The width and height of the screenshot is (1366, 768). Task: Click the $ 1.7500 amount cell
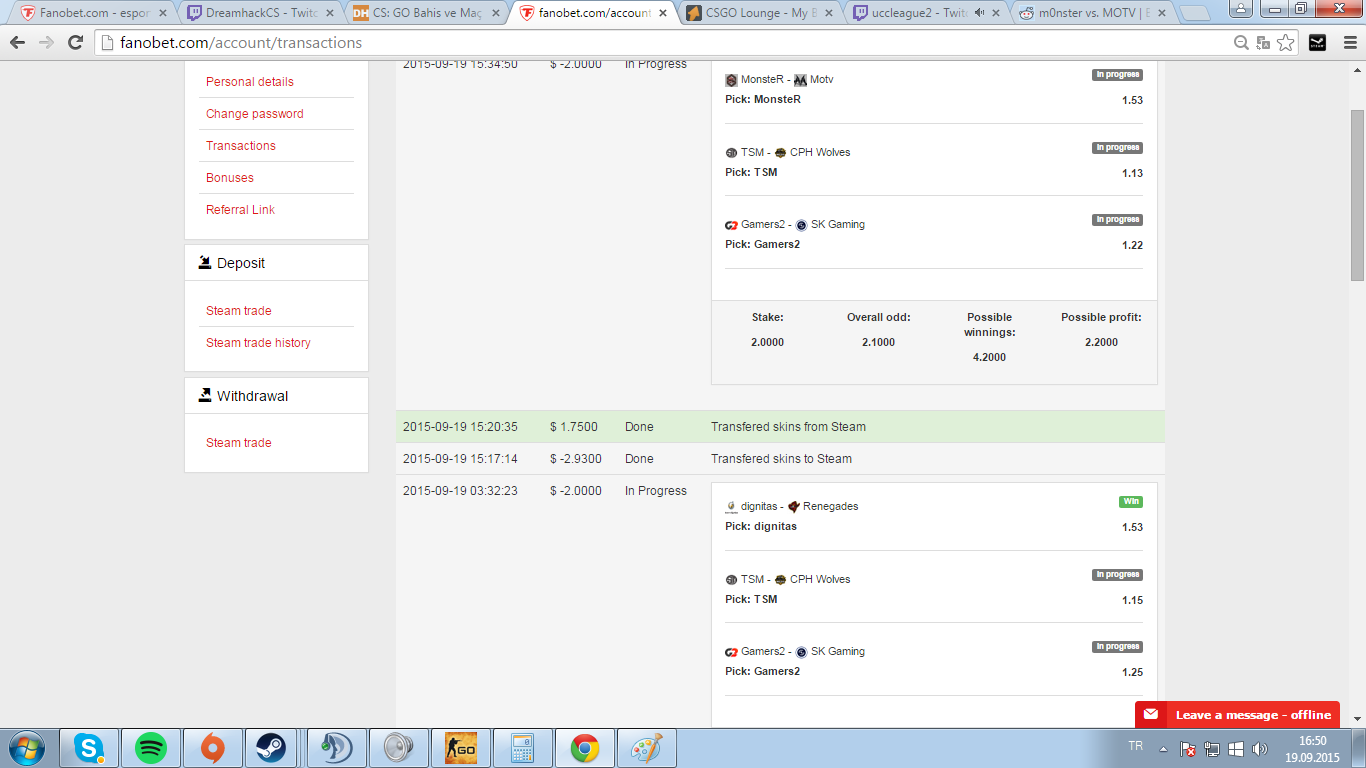click(574, 427)
